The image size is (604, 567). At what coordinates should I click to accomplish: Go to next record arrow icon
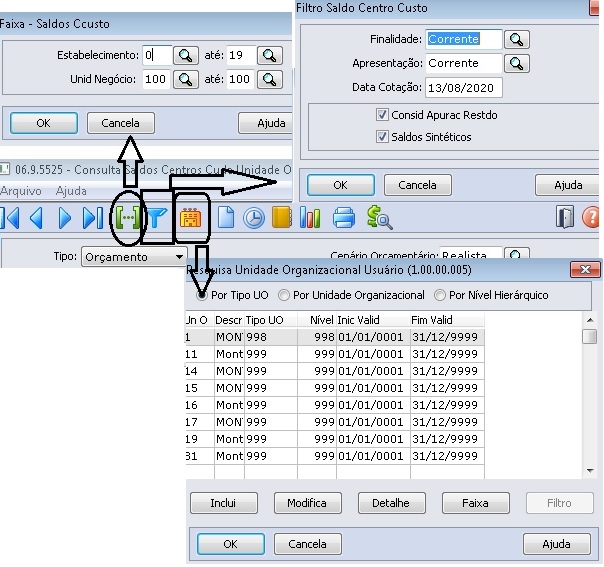[x=64, y=218]
